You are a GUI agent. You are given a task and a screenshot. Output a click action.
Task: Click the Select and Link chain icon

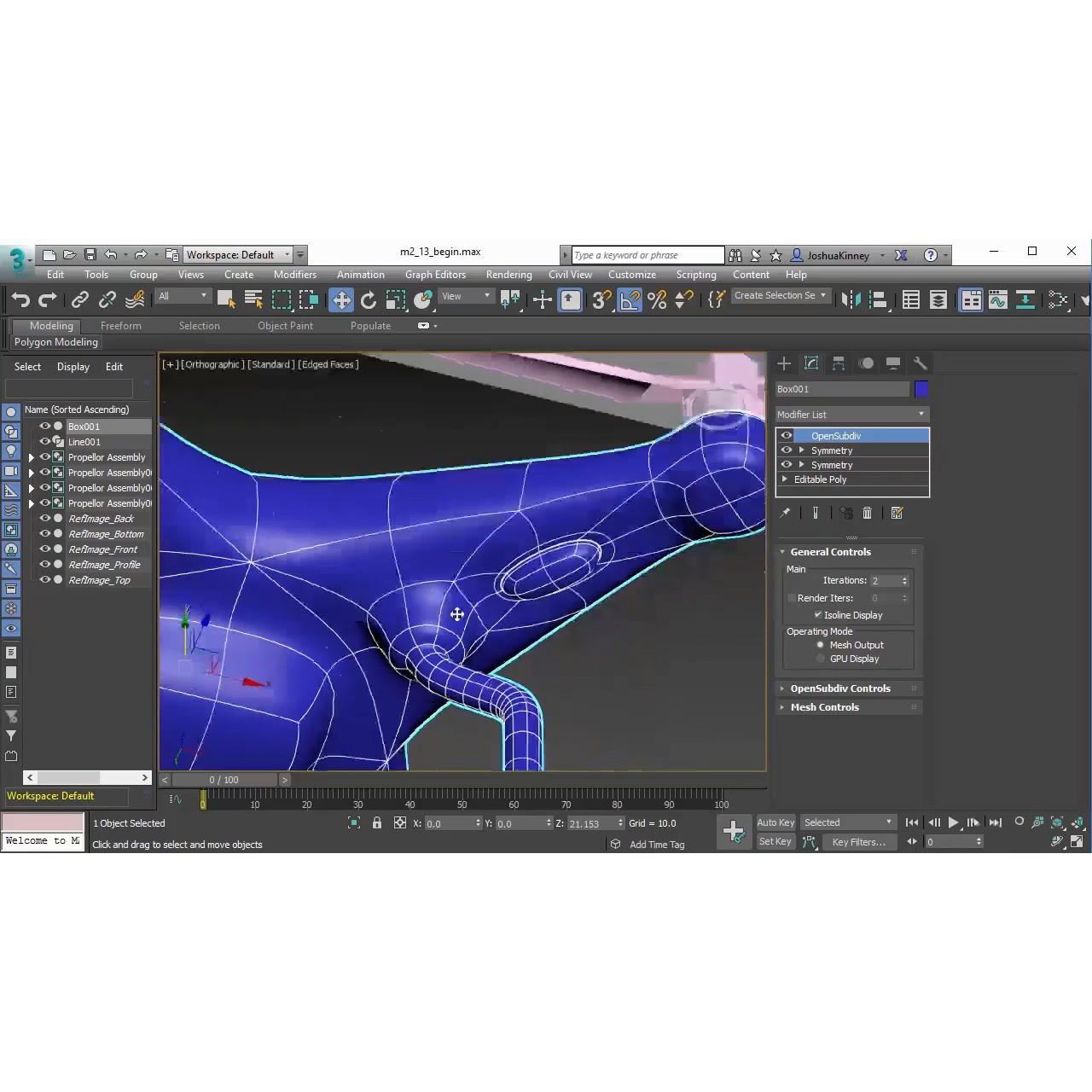coord(79,299)
